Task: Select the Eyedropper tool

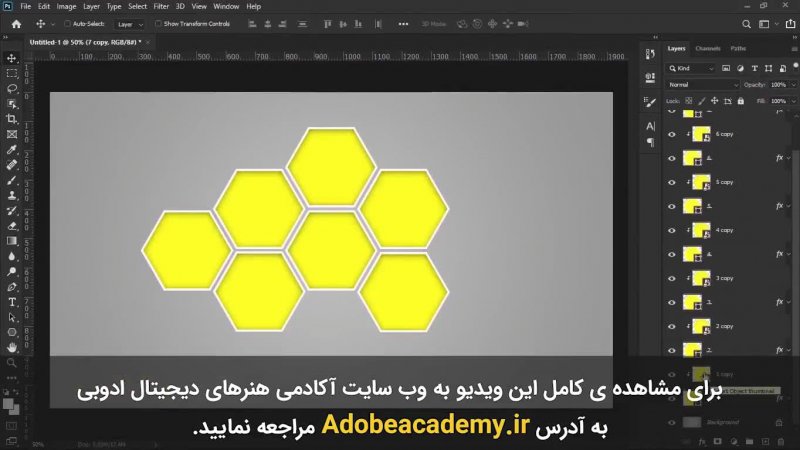Action: tap(12, 148)
